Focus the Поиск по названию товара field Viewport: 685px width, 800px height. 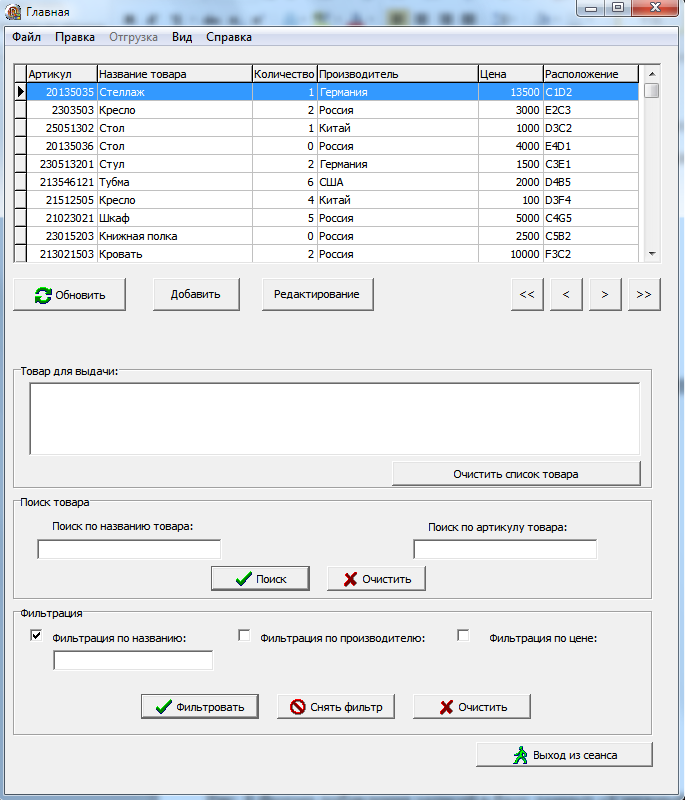click(x=129, y=549)
